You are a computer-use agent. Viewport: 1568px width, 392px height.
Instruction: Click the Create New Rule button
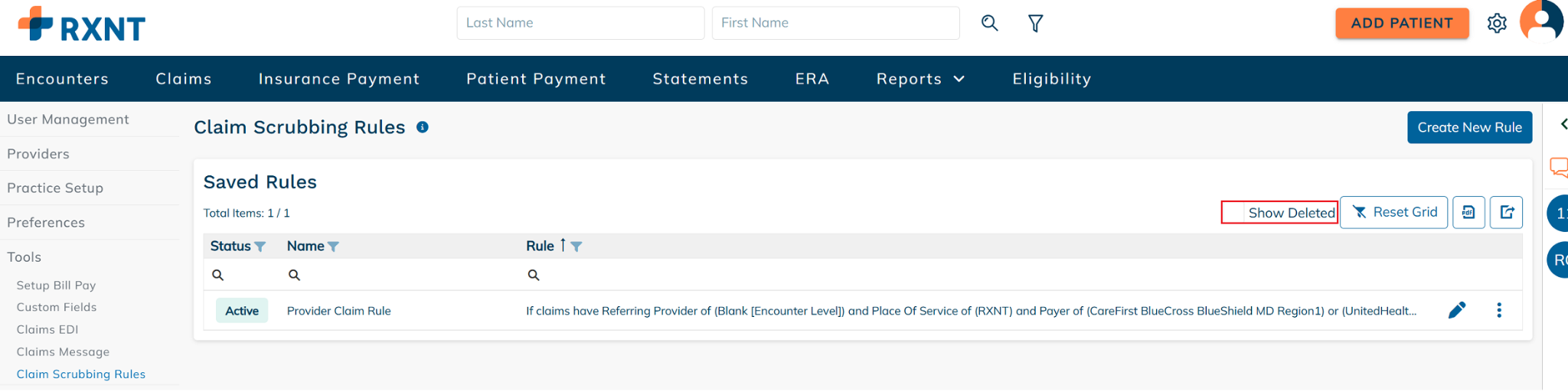click(x=1469, y=127)
